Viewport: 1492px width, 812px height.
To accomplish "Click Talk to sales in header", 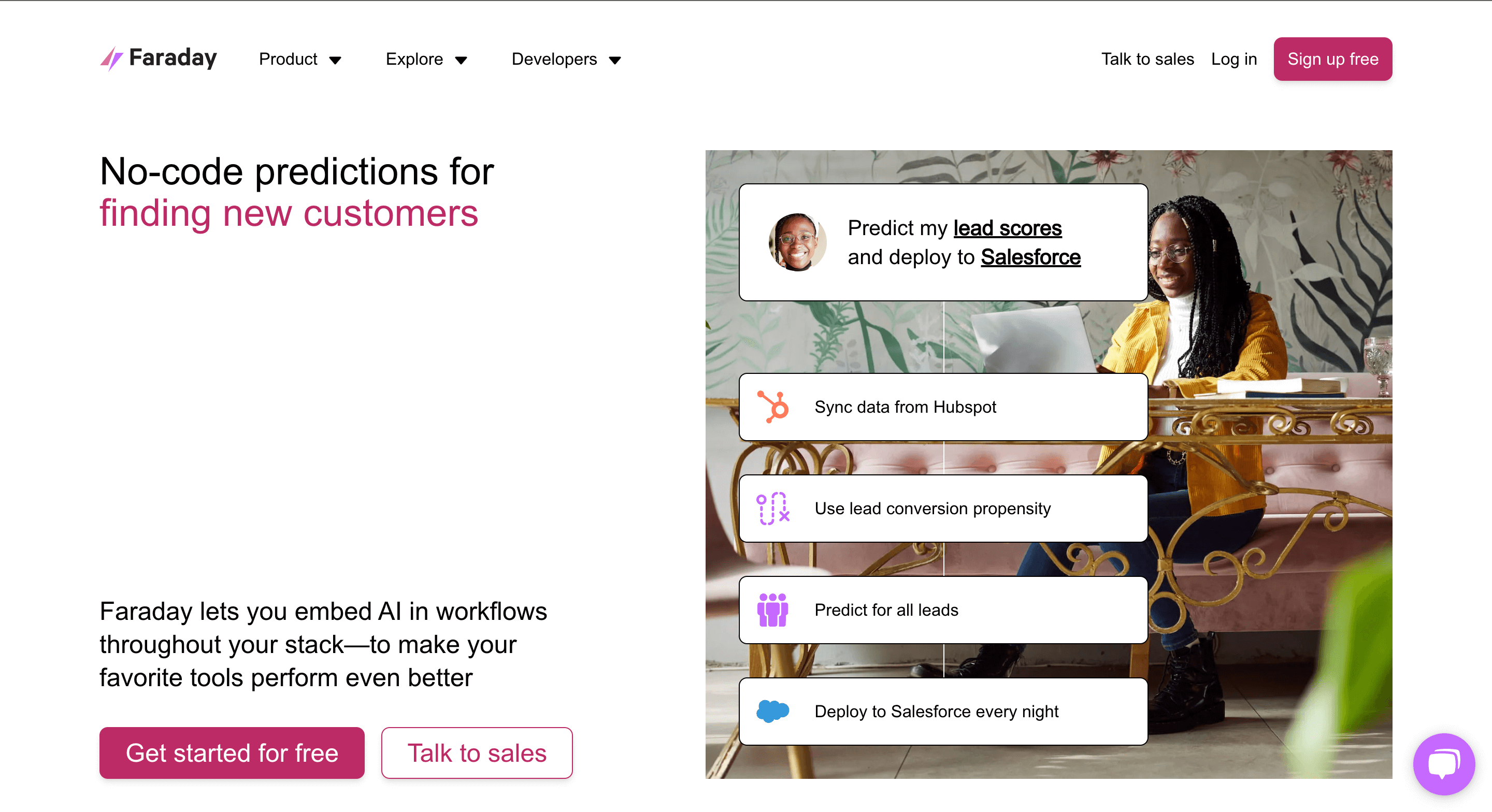I will point(1147,59).
